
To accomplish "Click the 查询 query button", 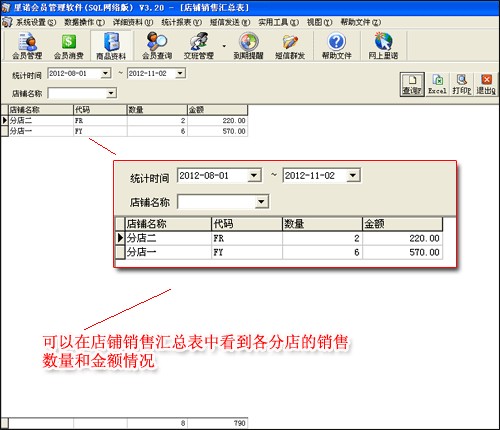I will [412, 84].
